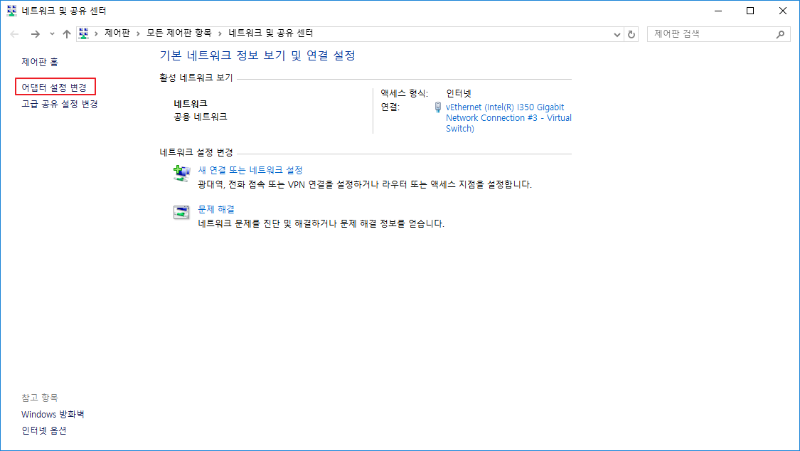Go up one folder level

click(66, 33)
